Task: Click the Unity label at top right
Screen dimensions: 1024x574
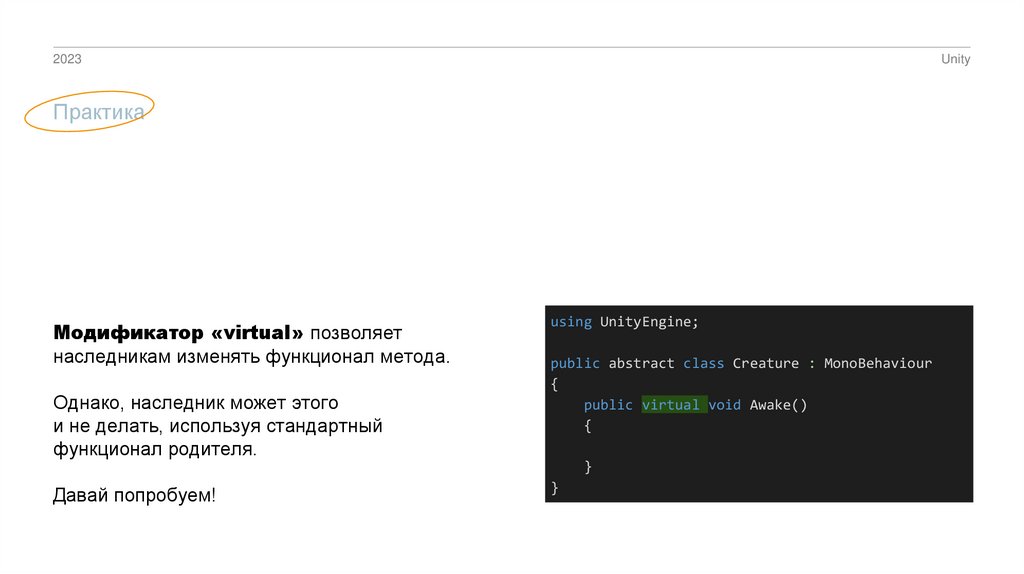Action: pos(955,60)
